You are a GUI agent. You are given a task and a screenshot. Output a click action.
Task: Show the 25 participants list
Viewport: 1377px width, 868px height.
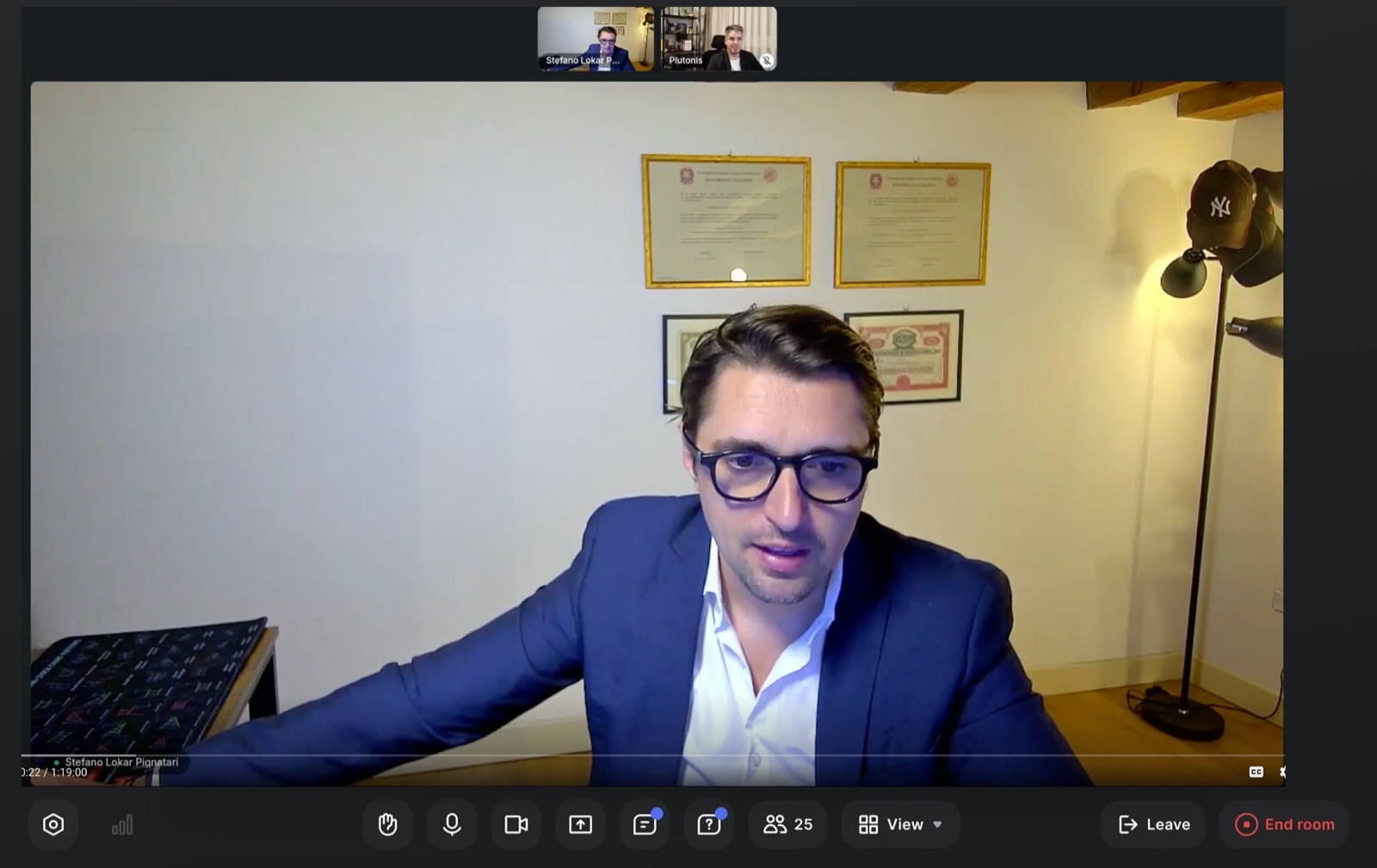pos(787,824)
